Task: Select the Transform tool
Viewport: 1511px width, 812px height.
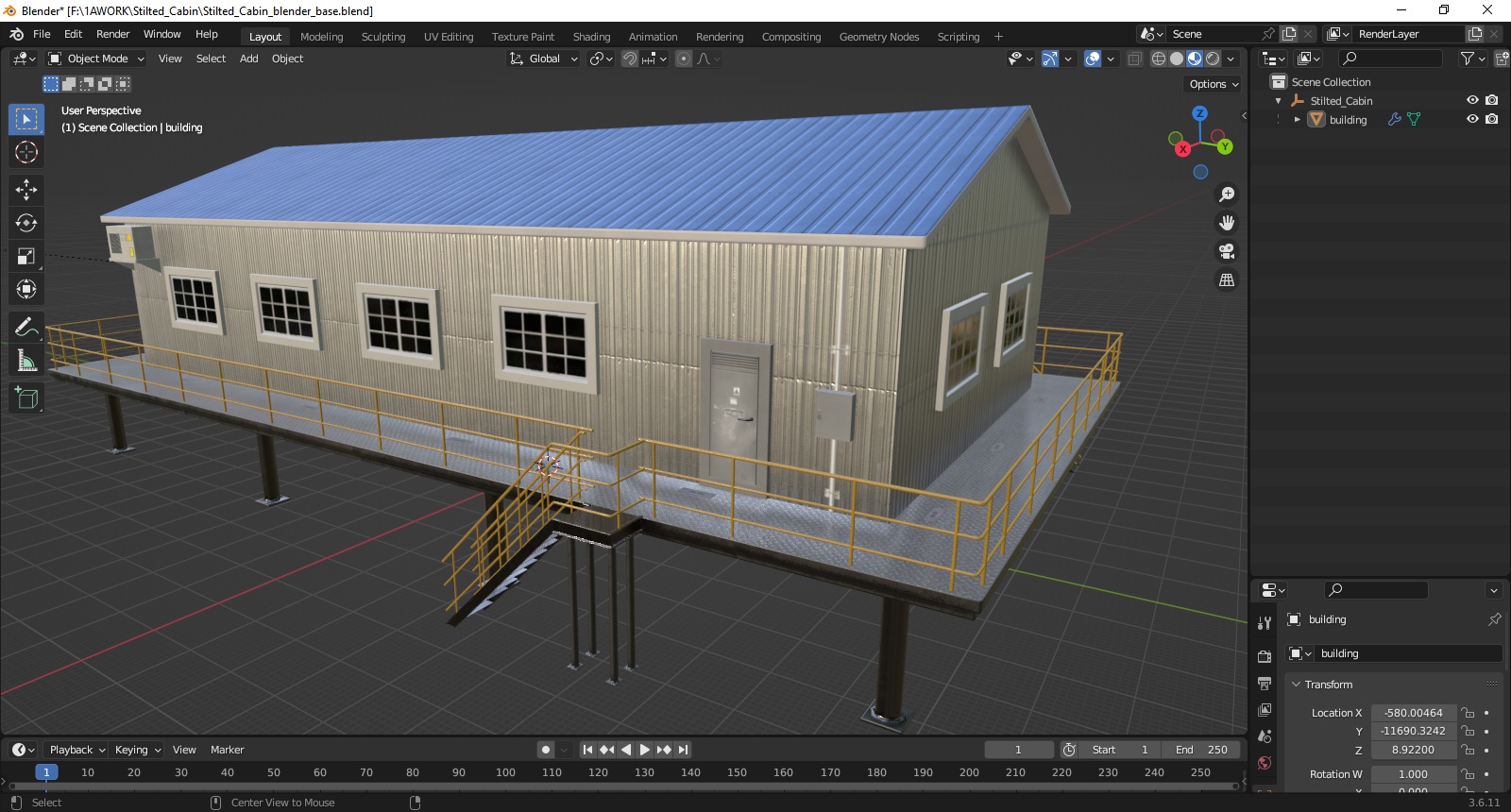Action: coord(26,289)
